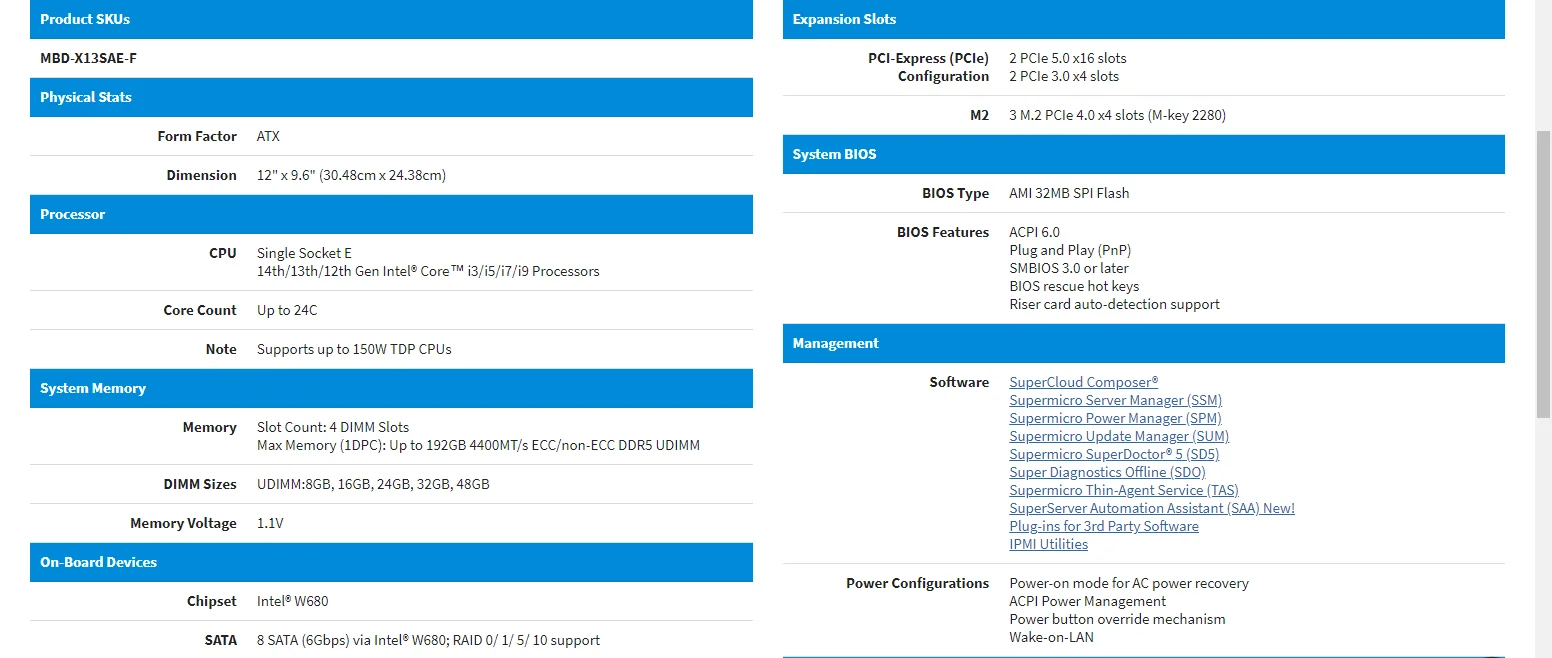The width and height of the screenshot is (1552, 658).
Task: Click Supports up to 150W TDP CPUs
Action: (x=354, y=349)
